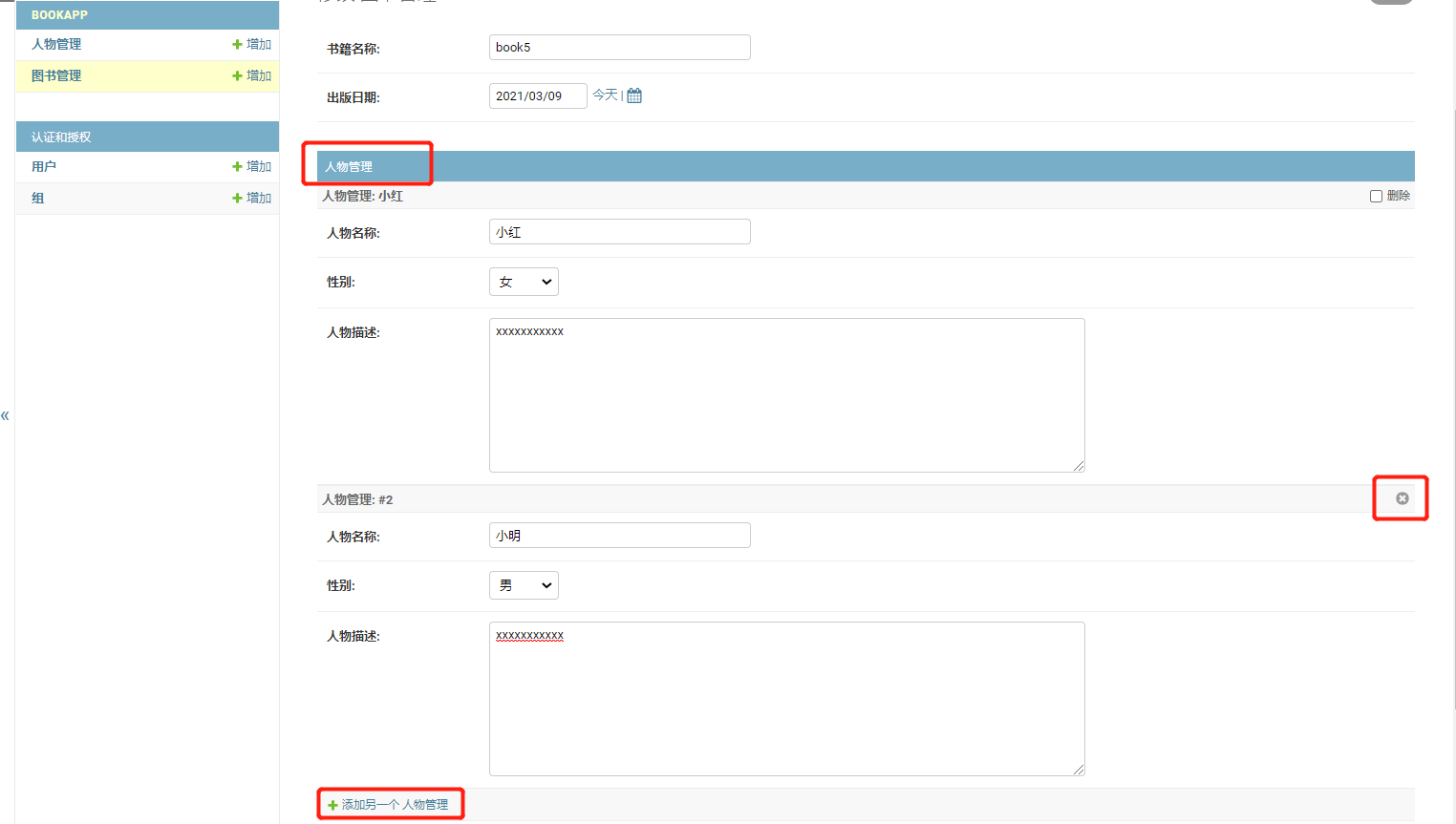Screen dimensions: 1456x824
Task: Click the 人物管理: 小红 row heading
Action: pos(362,196)
